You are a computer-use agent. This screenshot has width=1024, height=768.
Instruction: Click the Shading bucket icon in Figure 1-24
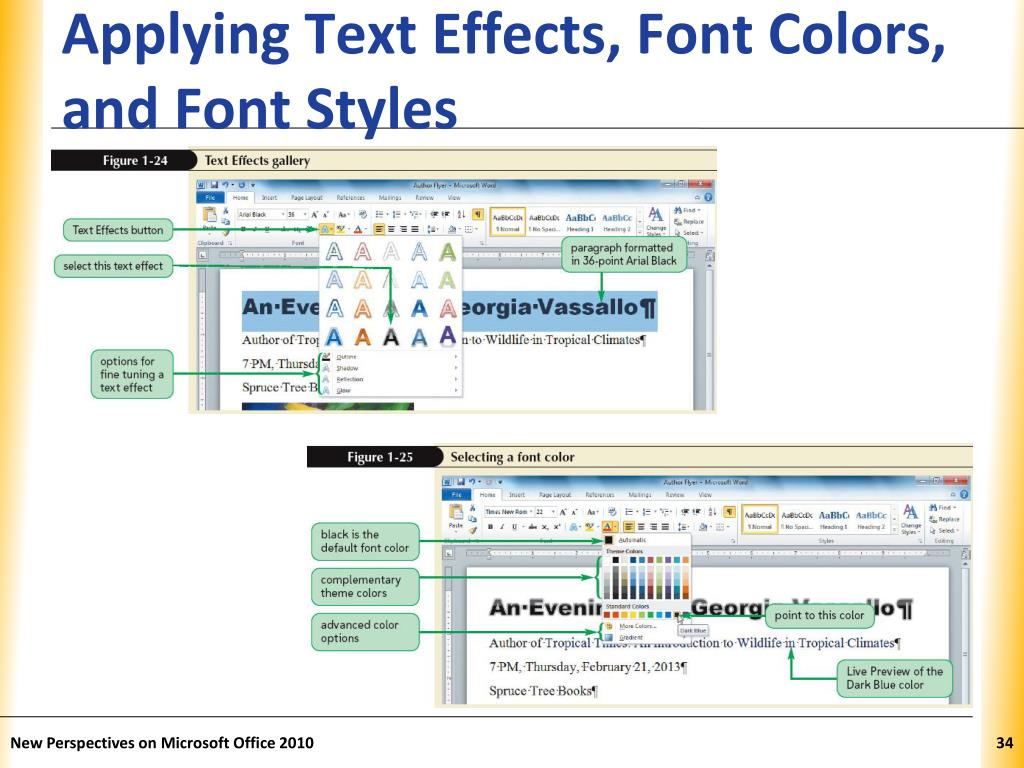pos(453,229)
